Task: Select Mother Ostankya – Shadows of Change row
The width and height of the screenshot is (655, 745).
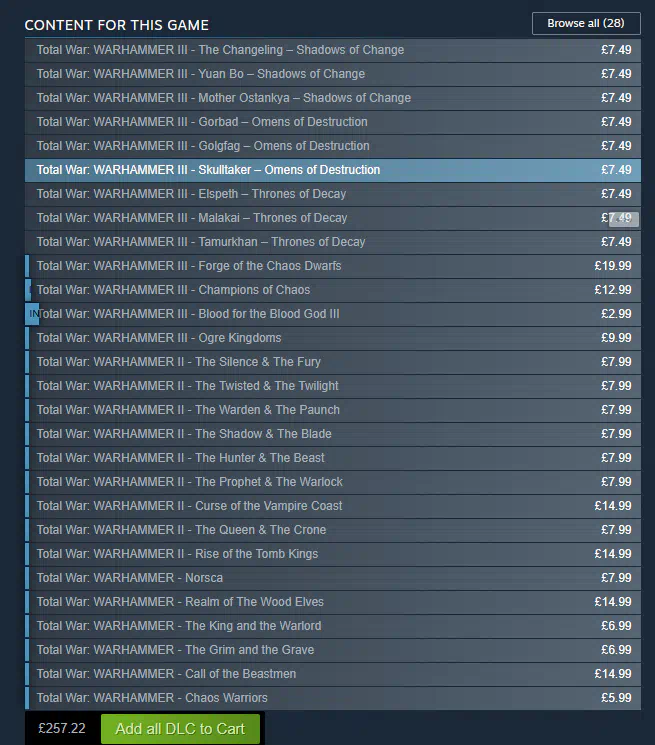Action: point(332,98)
